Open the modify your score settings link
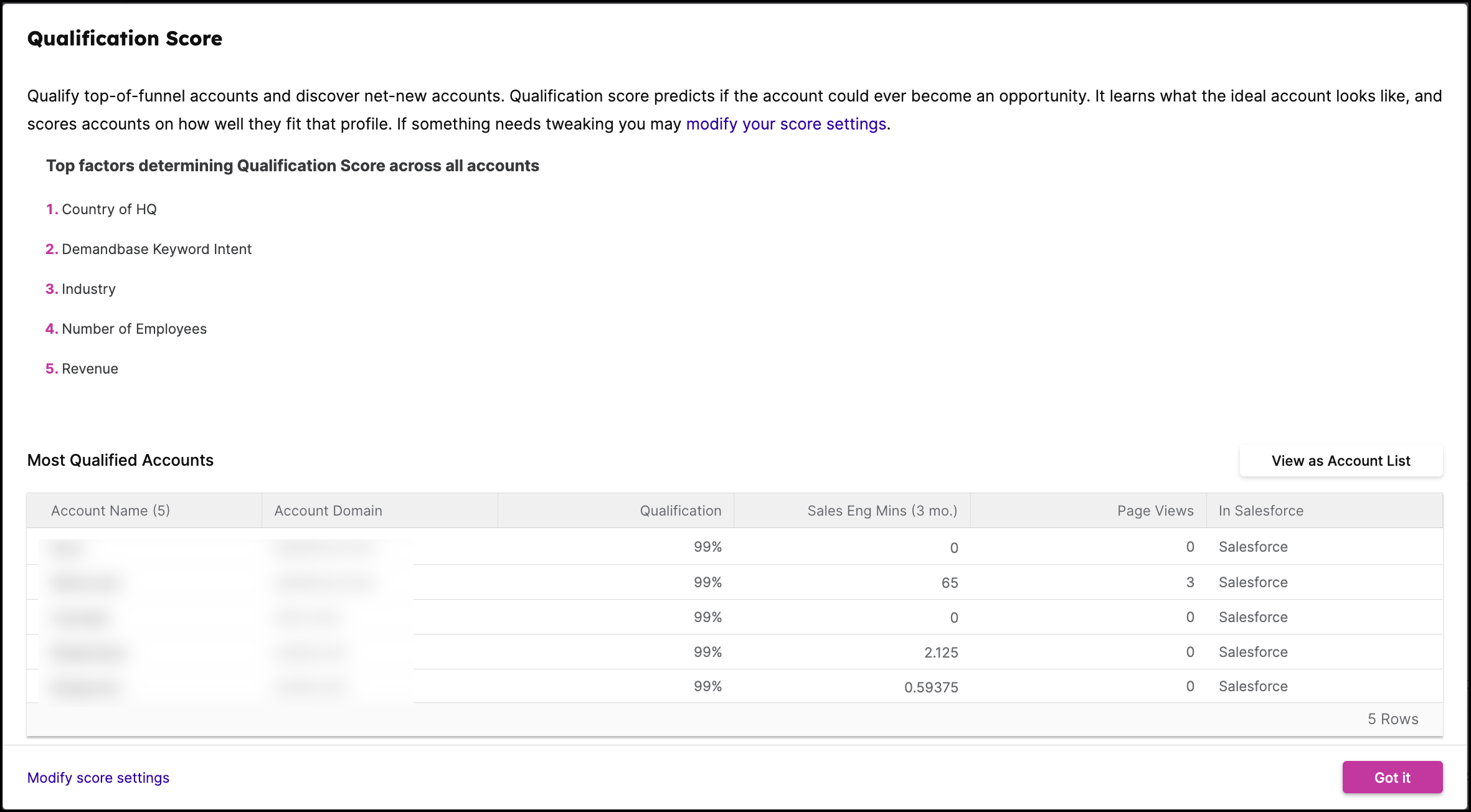 coord(787,124)
